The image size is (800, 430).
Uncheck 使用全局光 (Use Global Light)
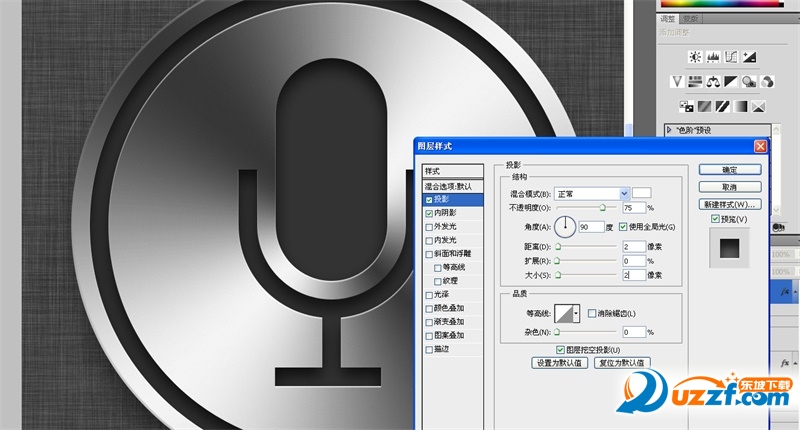(624, 227)
